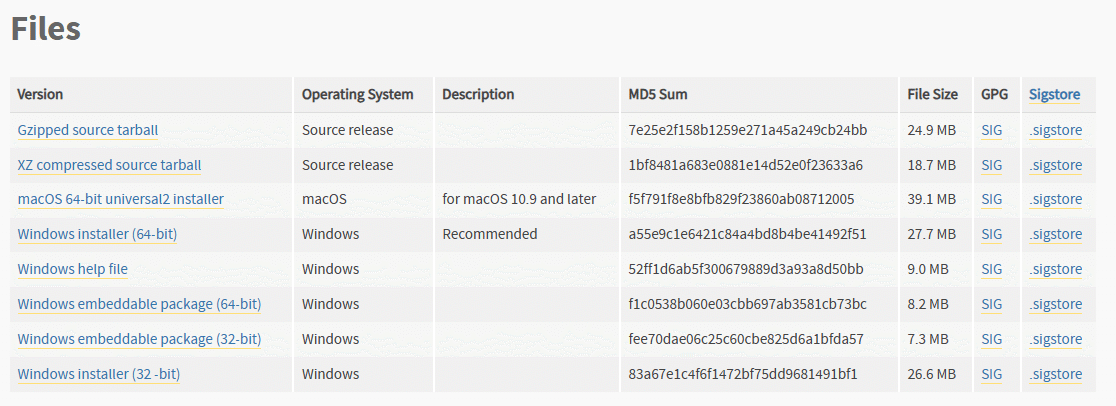Screen dimensions: 1116x406
Task: Click macOS 64-bit universal2 installer link
Action: [121, 199]
